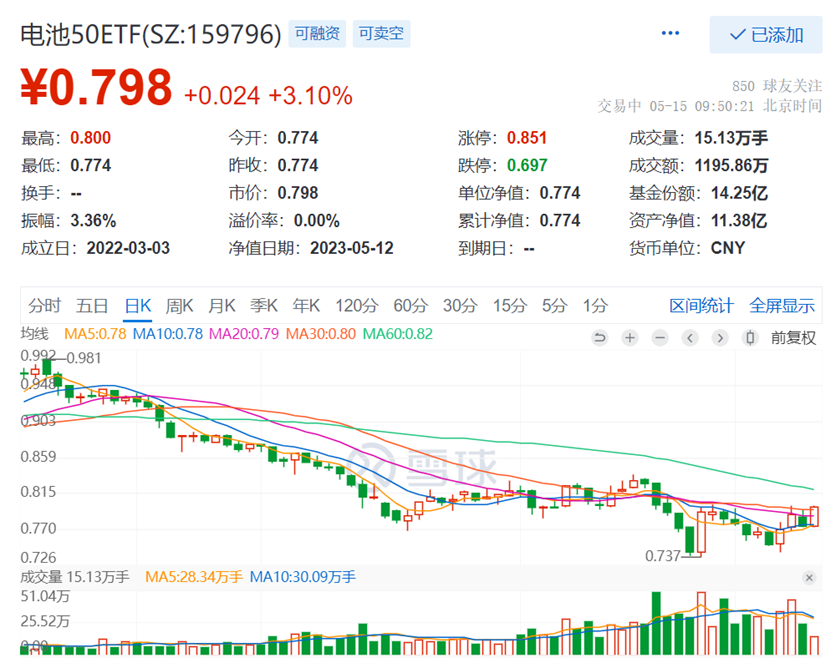Click the 已添加 watchlist button

(x=766, y=35)
